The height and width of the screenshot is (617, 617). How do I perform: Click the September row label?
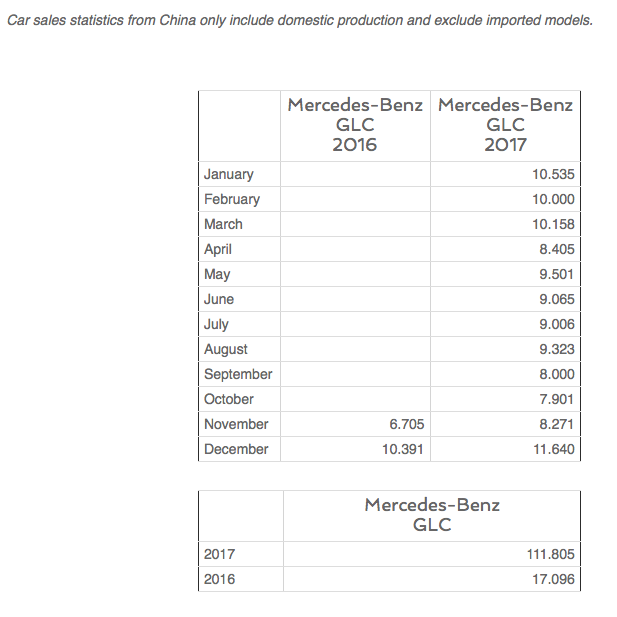[238, 374]
